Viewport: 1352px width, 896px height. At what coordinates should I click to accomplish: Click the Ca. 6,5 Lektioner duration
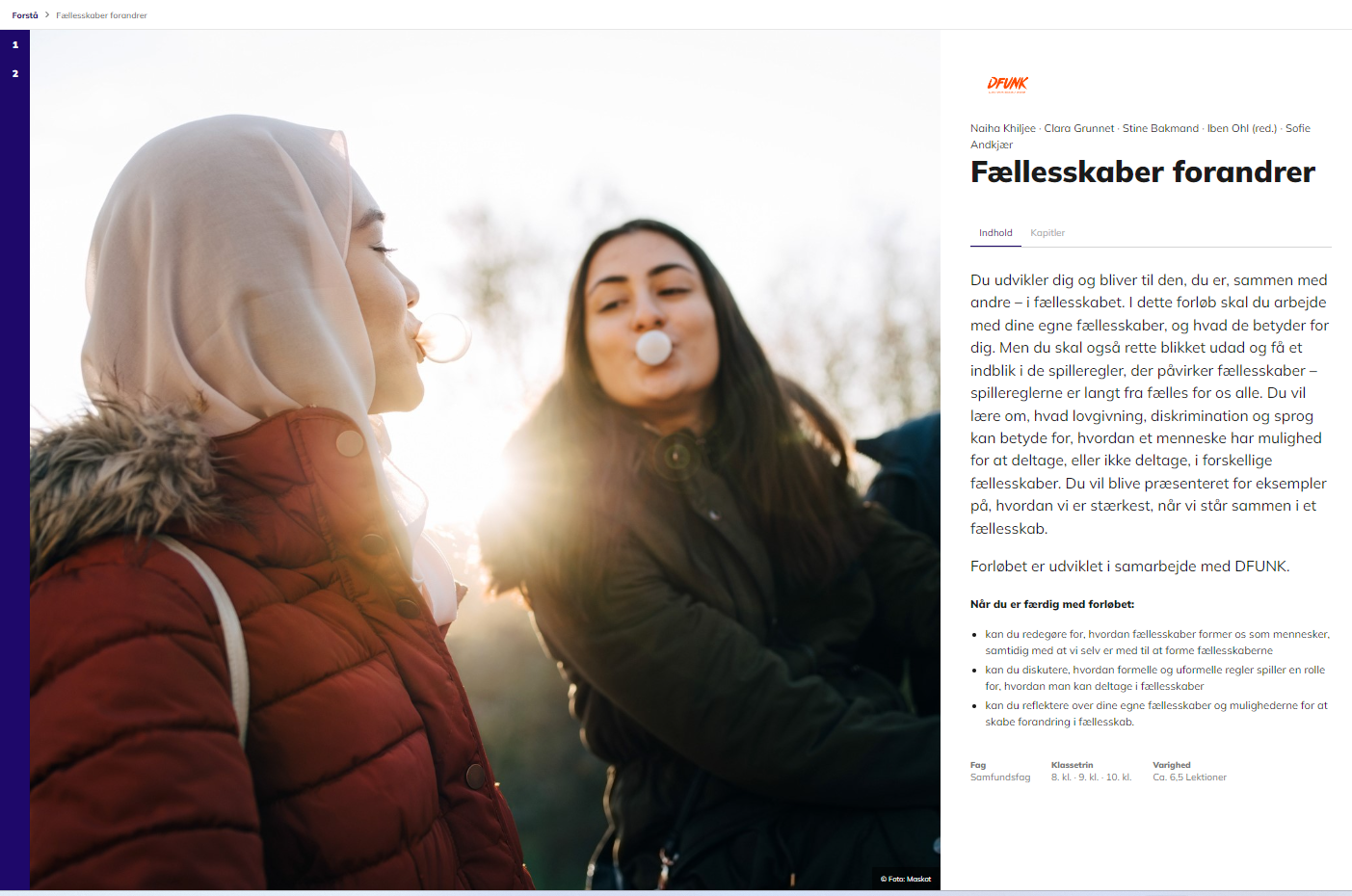coord(1189,777)
